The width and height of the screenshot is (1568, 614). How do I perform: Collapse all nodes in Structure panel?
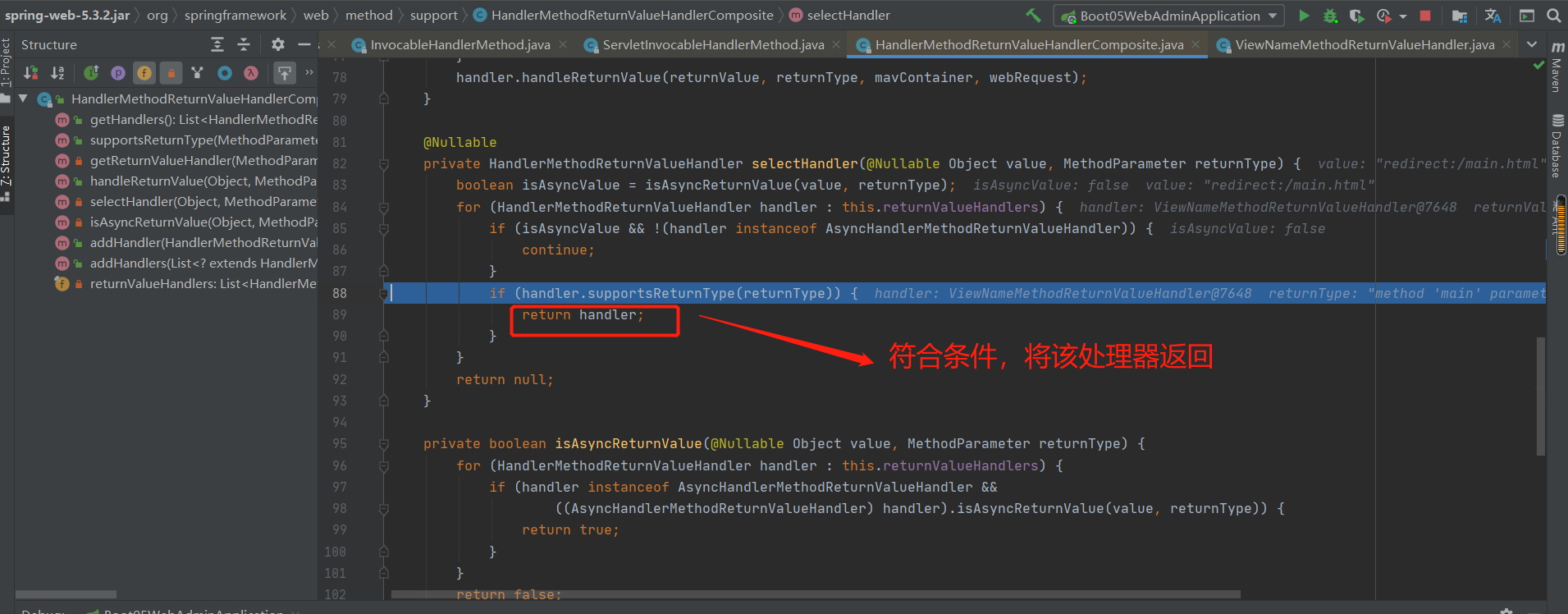[243, 44]
